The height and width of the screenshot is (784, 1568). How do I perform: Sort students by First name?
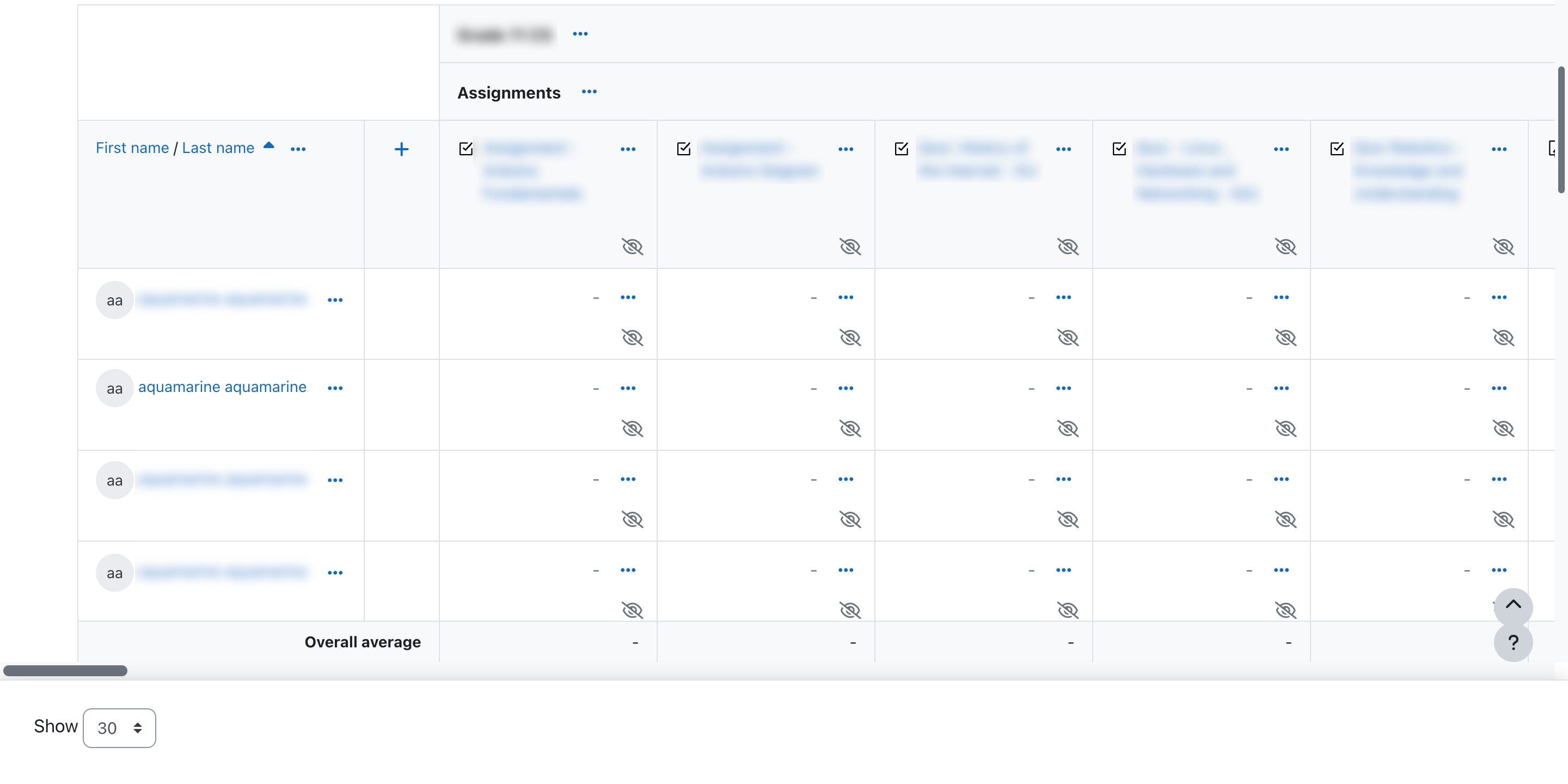pyautogui.click(x=132, y=148)
